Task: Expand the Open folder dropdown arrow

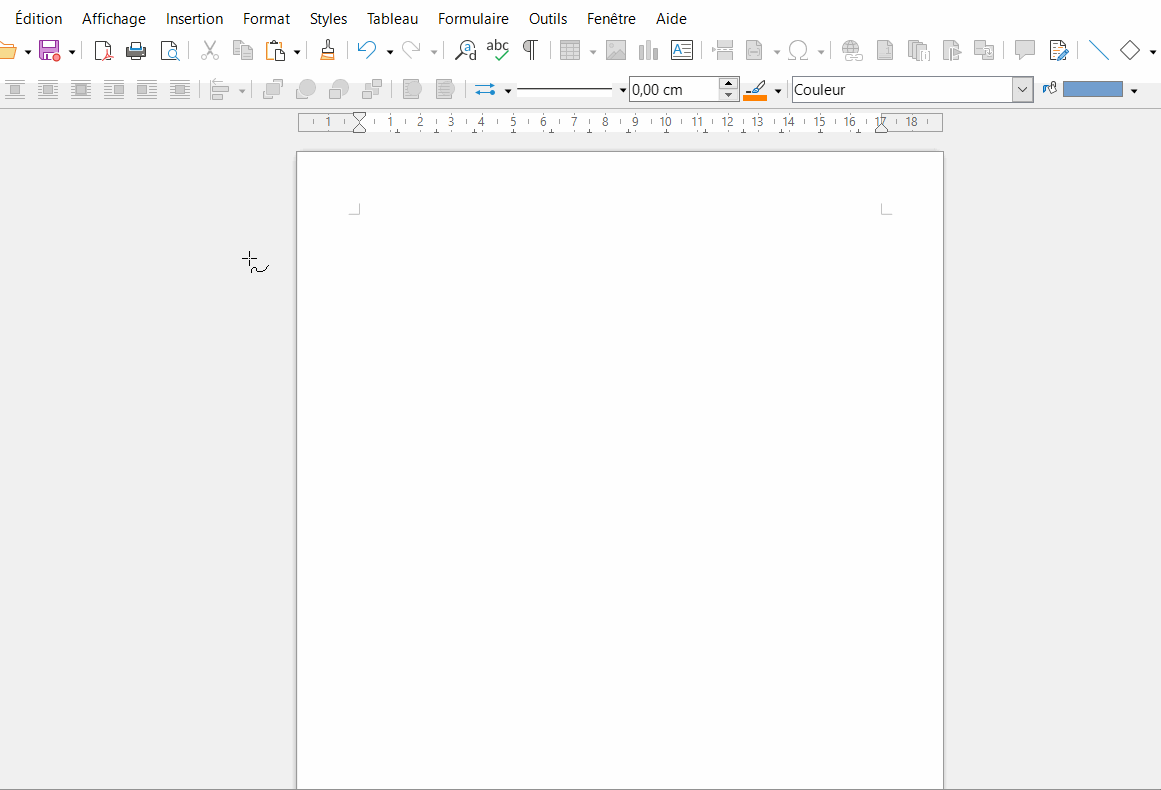Action: 28,52
